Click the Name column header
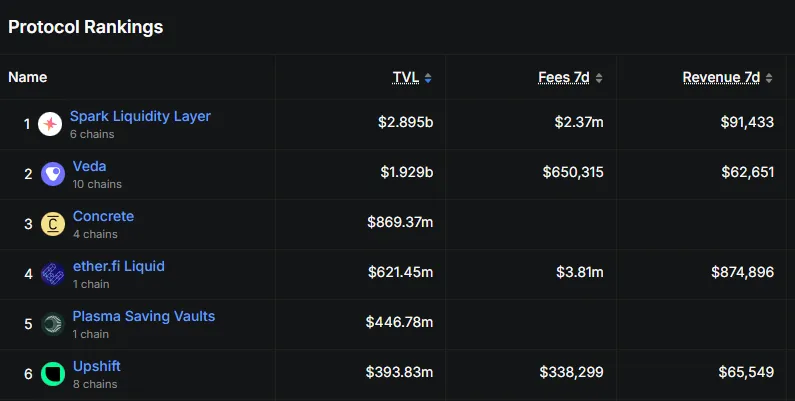This screenshot has height=401, width=795. [x=28, y=77]
